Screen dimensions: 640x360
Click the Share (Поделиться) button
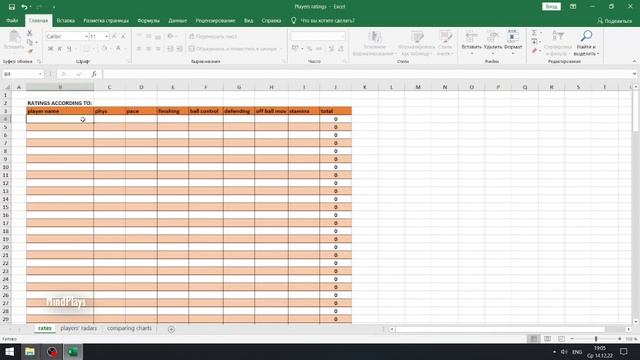[x=614, y=21]
